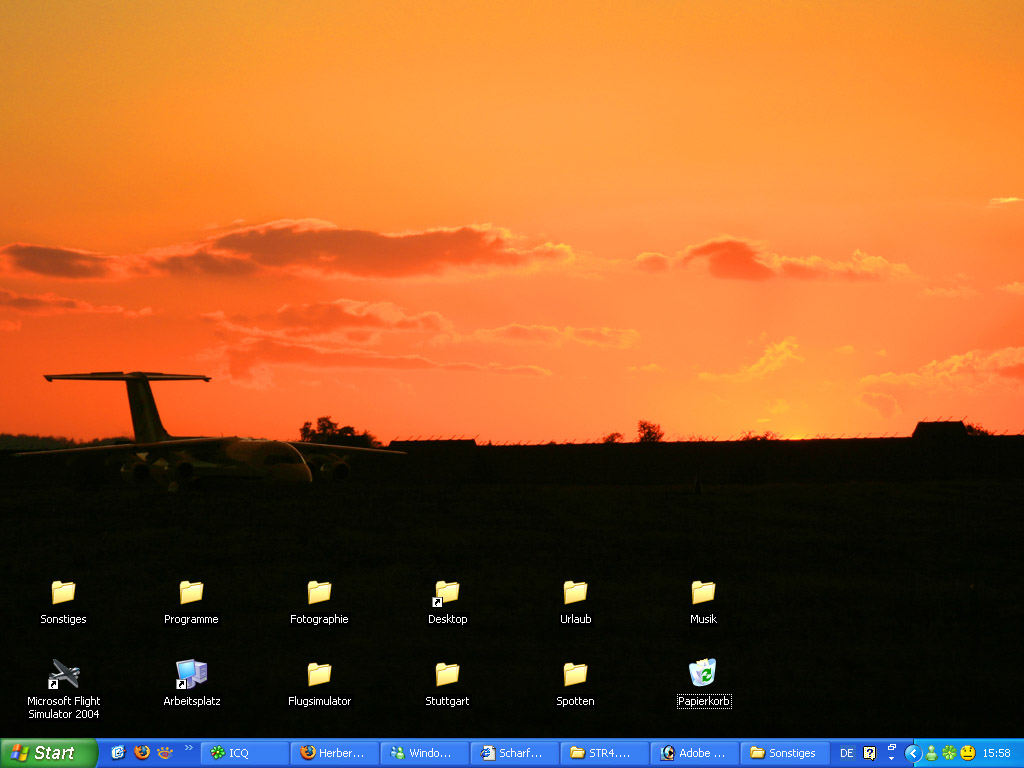The width and height of the screenshot is (1024, 768).
Task: Open the Papierkorb recycle bin
Action: [x=703, y=674]
